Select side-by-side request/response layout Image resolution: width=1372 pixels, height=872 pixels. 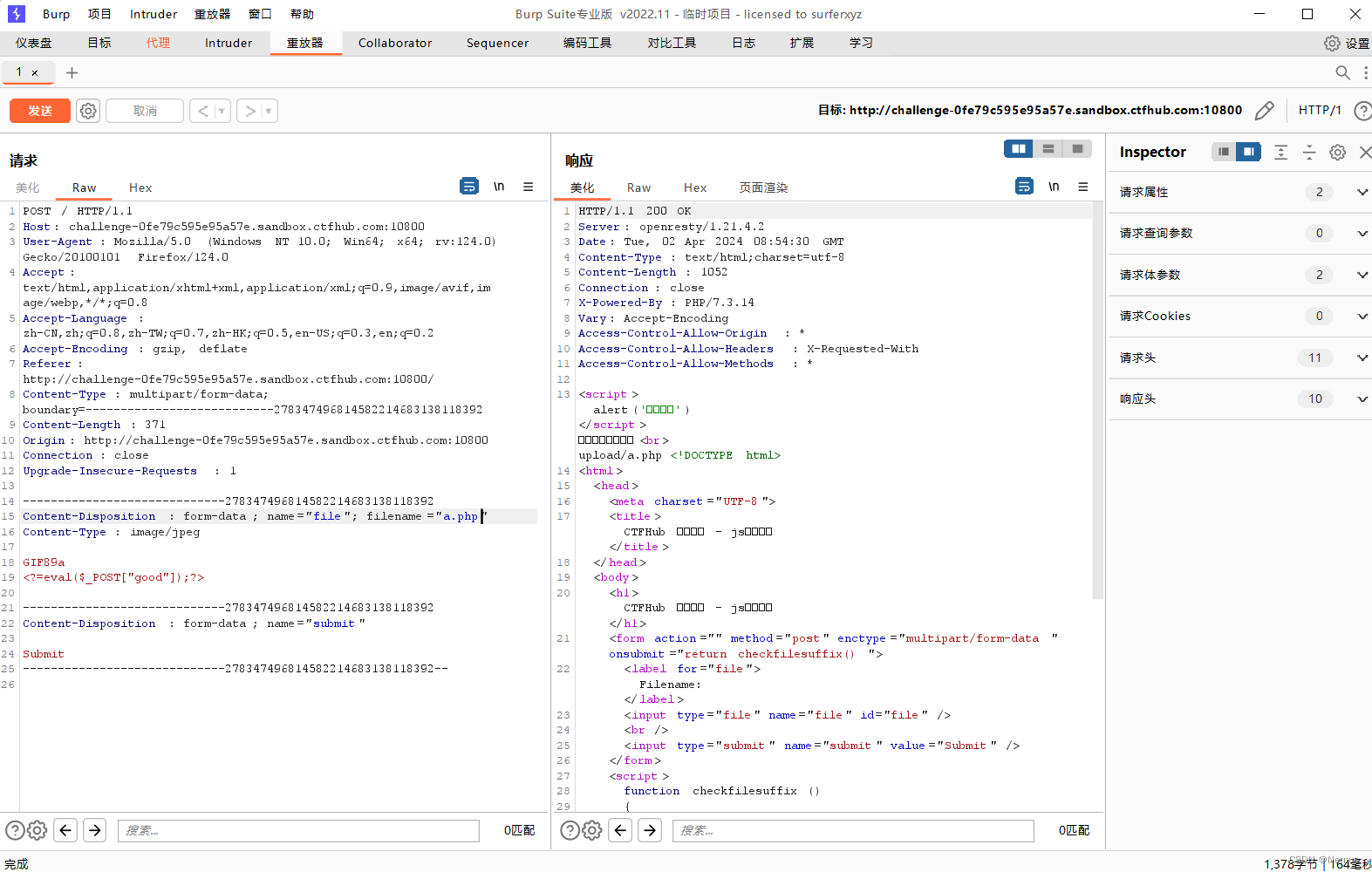pos(1019,149)
